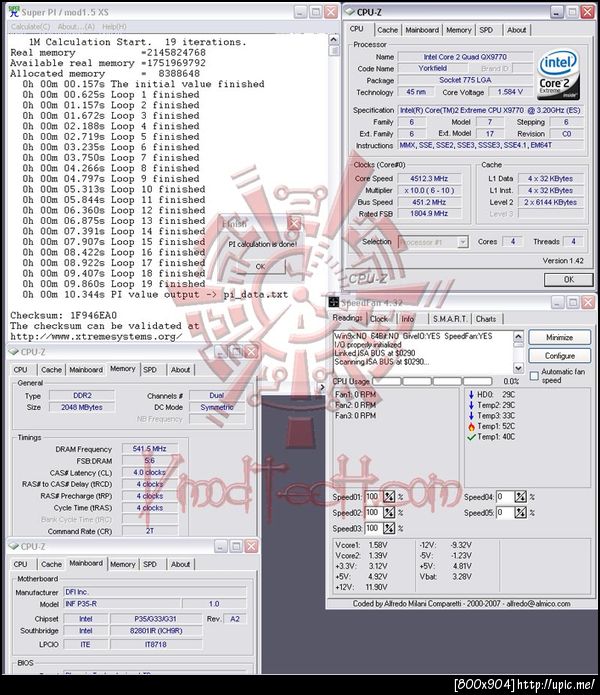Switch to Memory tab in CPU-Z Mainboard window
The image size is (600, 695).
coord(123,564)
